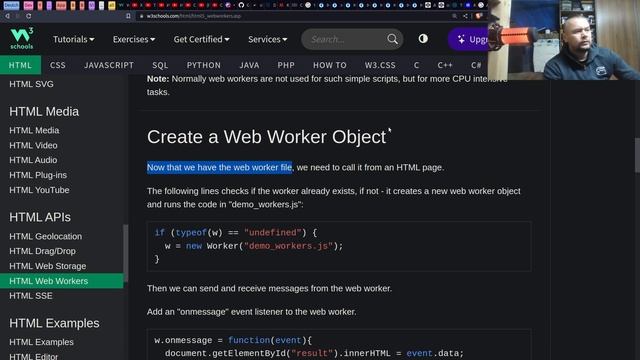640x360 pixels.
Task: Click the webcam video overlay
Action: 564,40
